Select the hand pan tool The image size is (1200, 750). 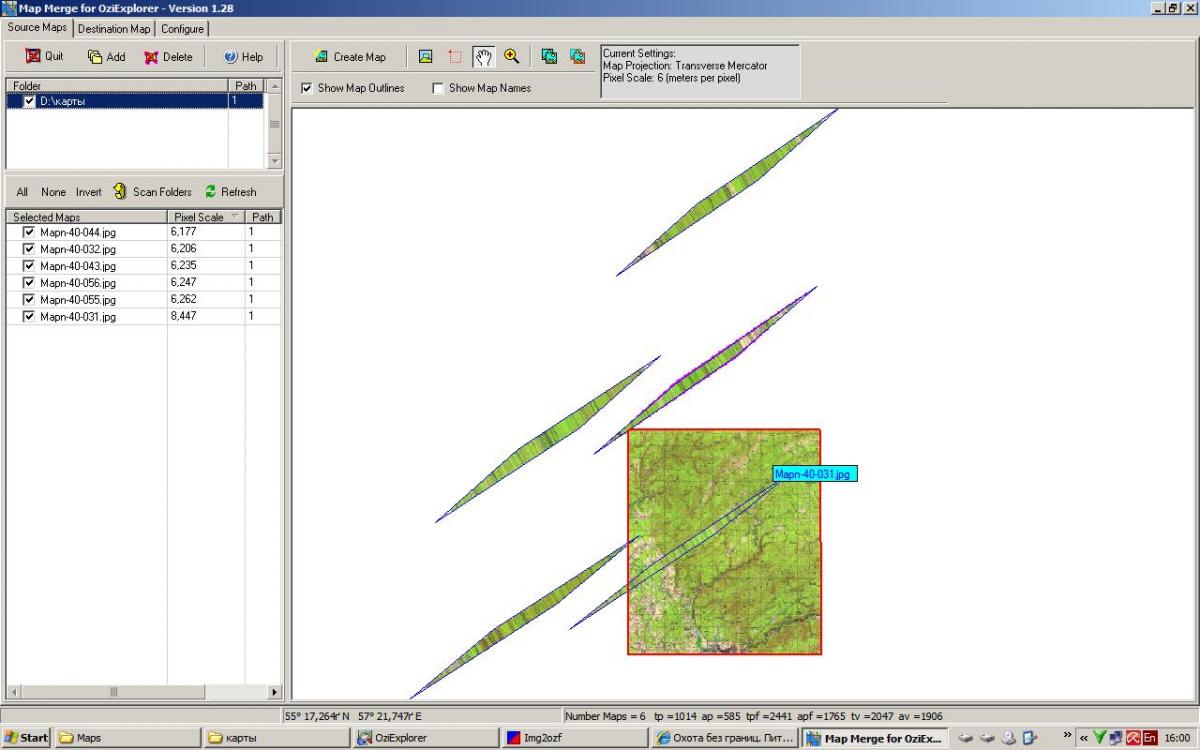pyautogui.click(x=483, y=57)
